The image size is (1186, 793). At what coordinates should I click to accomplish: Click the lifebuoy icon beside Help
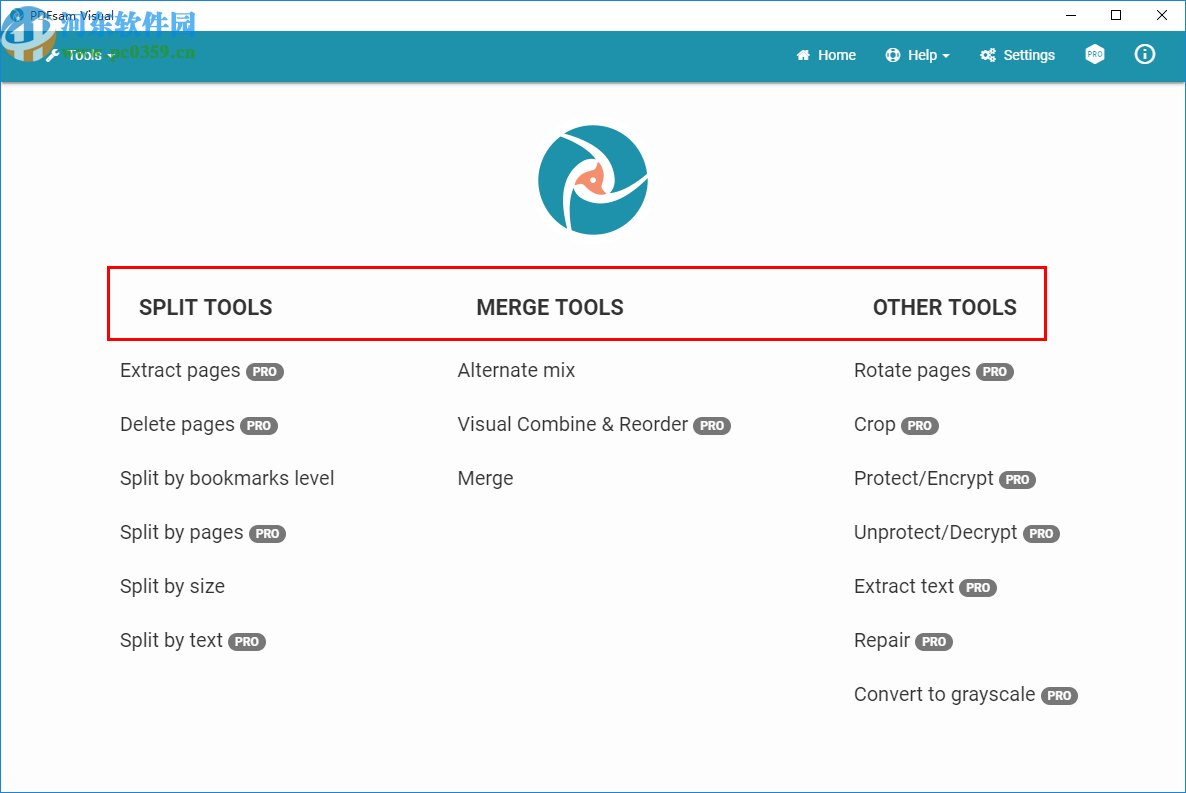893,55
